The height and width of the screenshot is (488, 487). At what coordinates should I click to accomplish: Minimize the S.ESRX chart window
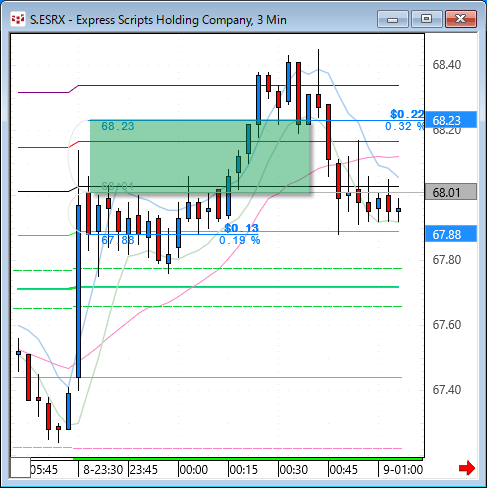[x=393, y=19]
